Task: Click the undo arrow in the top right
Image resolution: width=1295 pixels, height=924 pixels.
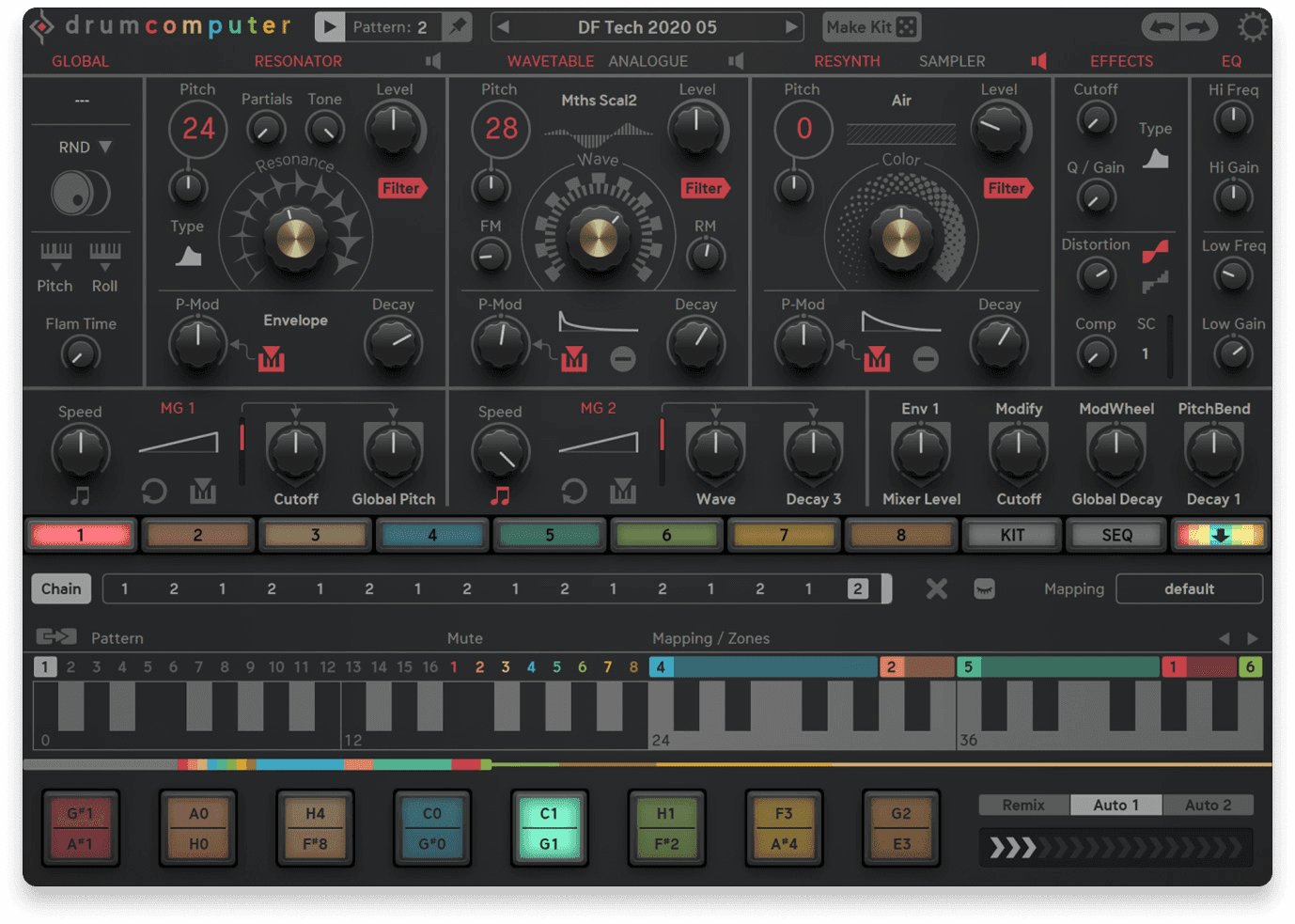Action: [1162, 26]
